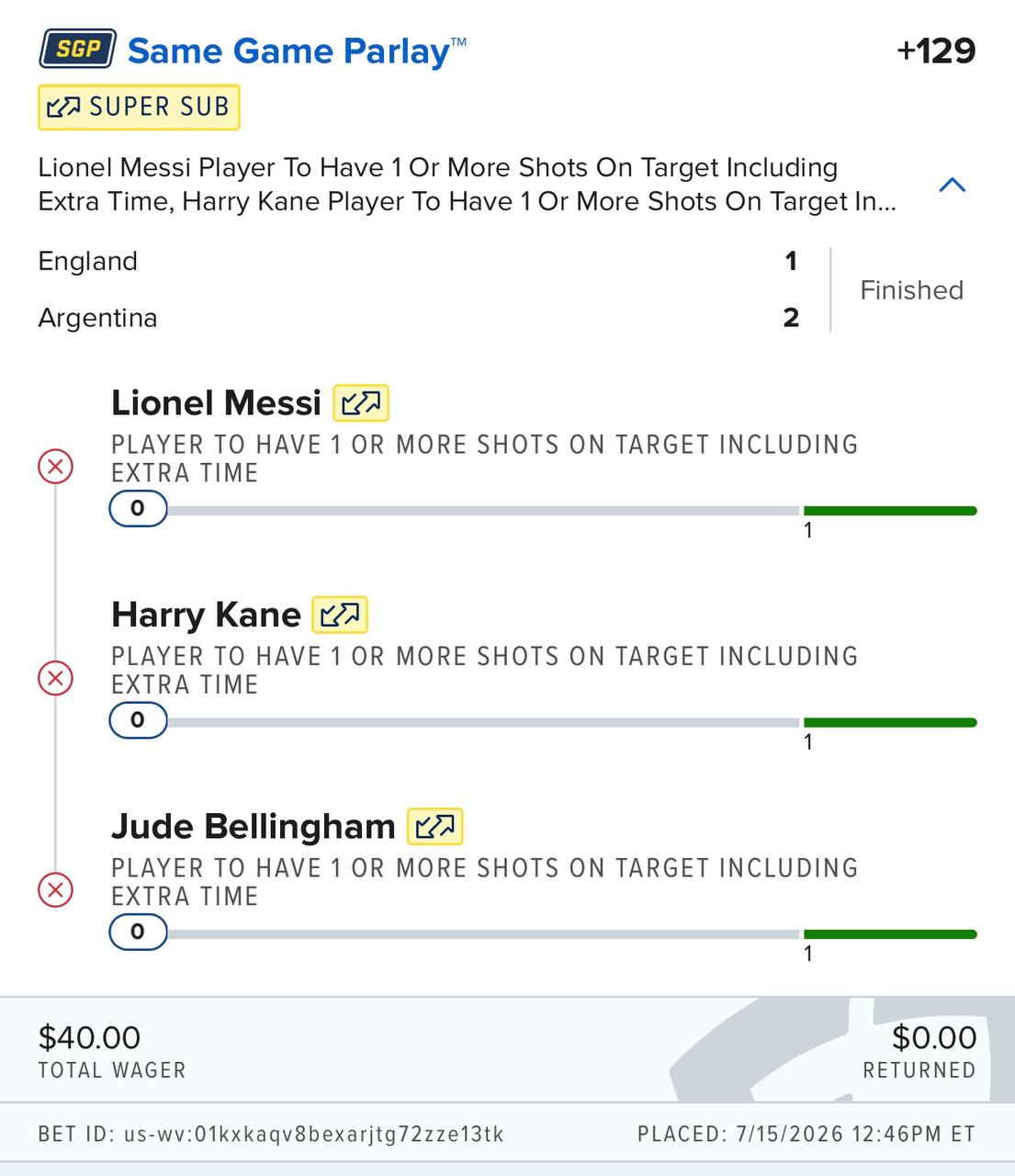This screenshot has height=1176, width=1015.
Task: Click the Bet ID text
Action: (x=271, y=1134)
